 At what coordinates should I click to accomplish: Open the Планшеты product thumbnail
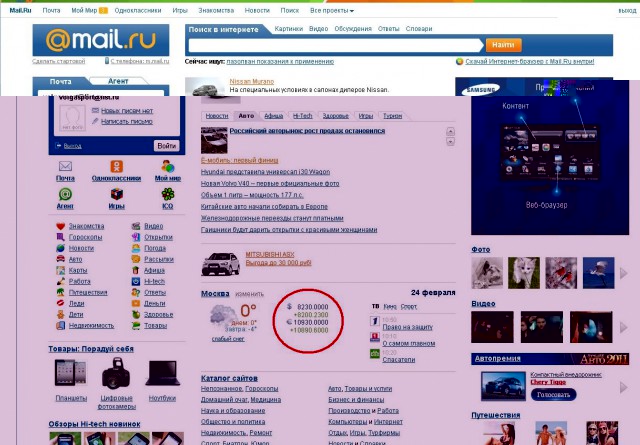pyautogui.click(x=71, y=373)
